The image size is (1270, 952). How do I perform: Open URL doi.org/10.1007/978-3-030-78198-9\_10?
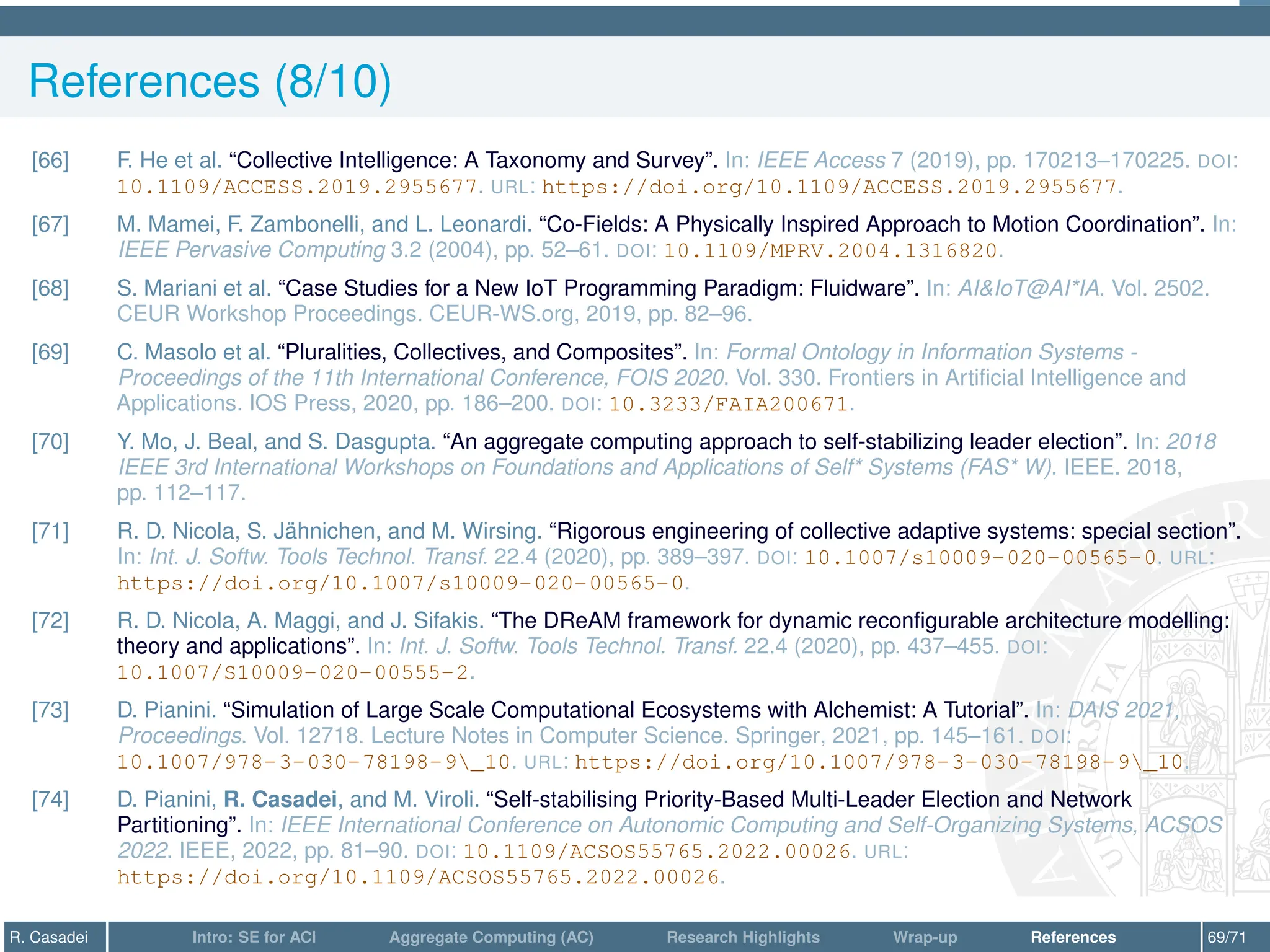point(879,762)
